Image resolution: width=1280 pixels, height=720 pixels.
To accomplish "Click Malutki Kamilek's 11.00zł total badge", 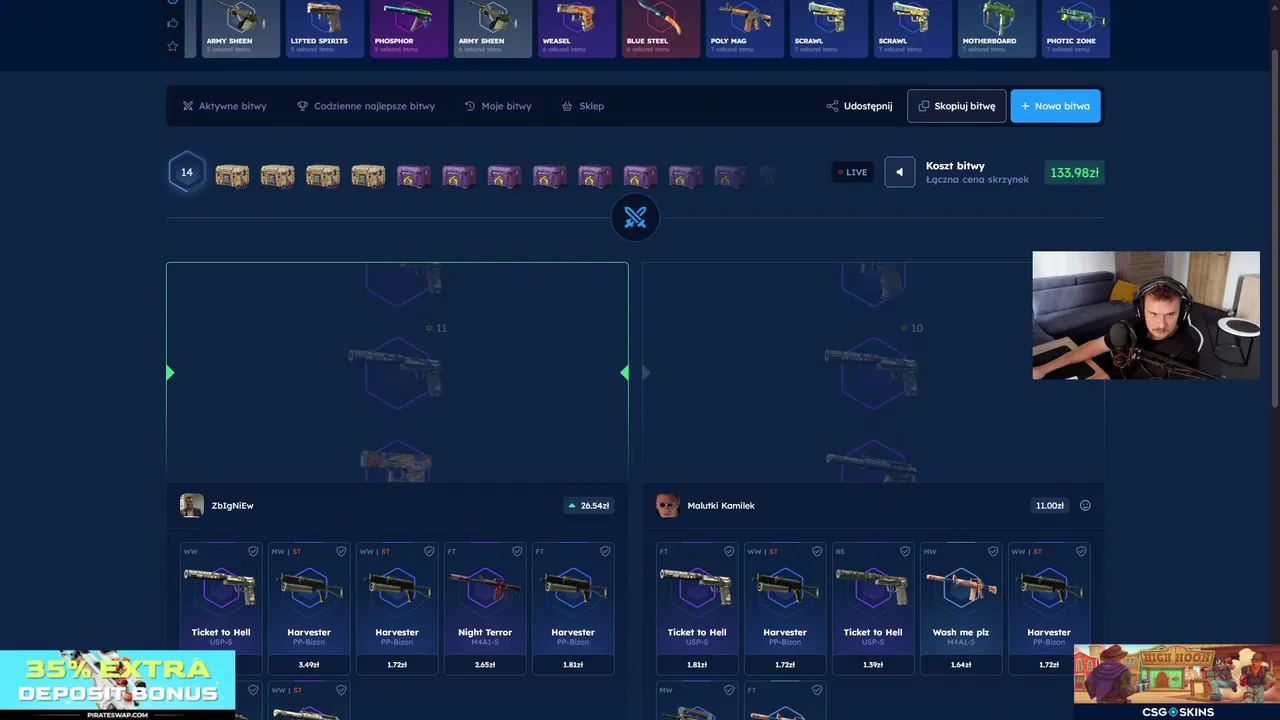I will click(x=1050, y=506).
